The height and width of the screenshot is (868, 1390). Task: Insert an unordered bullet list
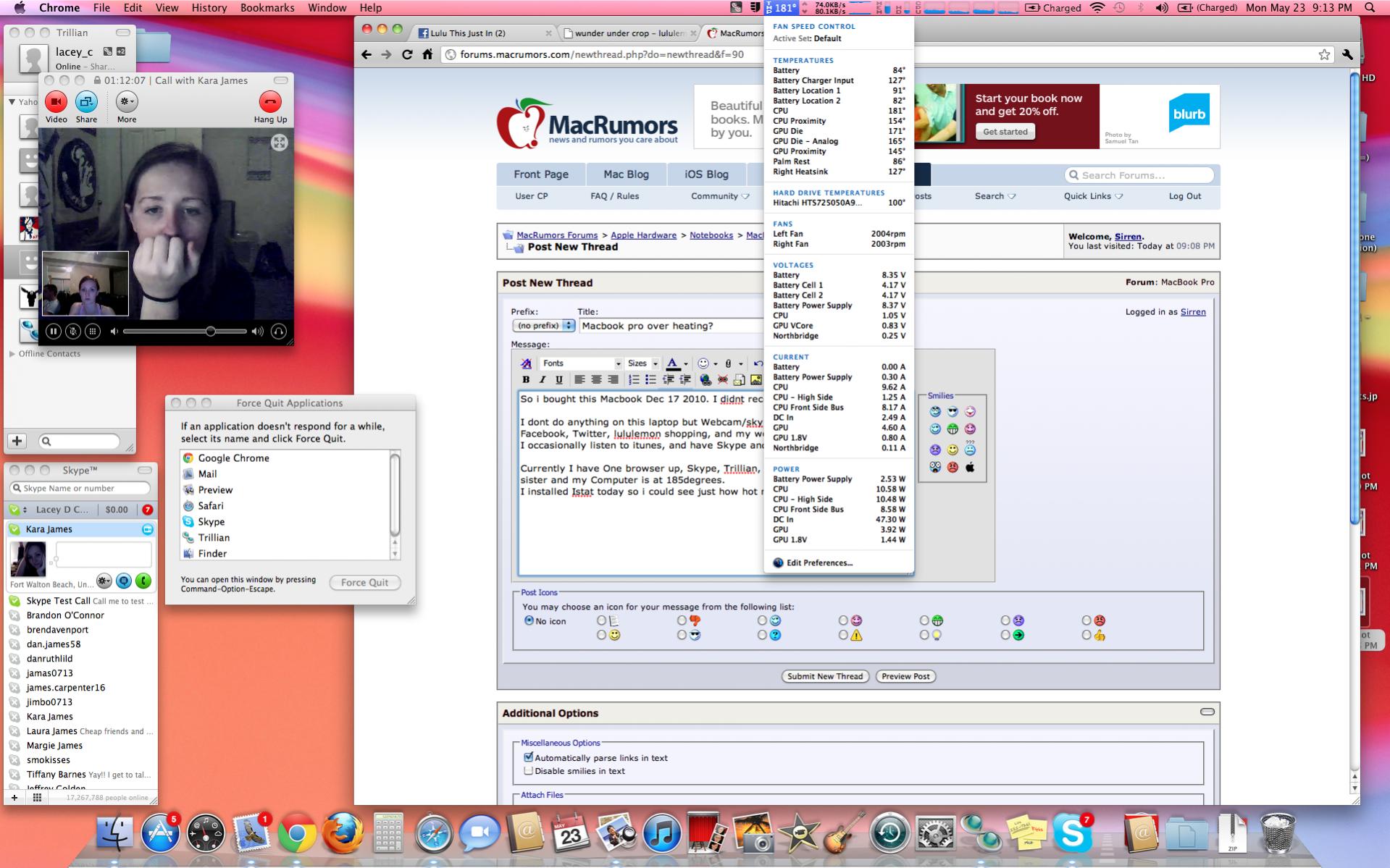pyautogui.click(x=650, y=379)
